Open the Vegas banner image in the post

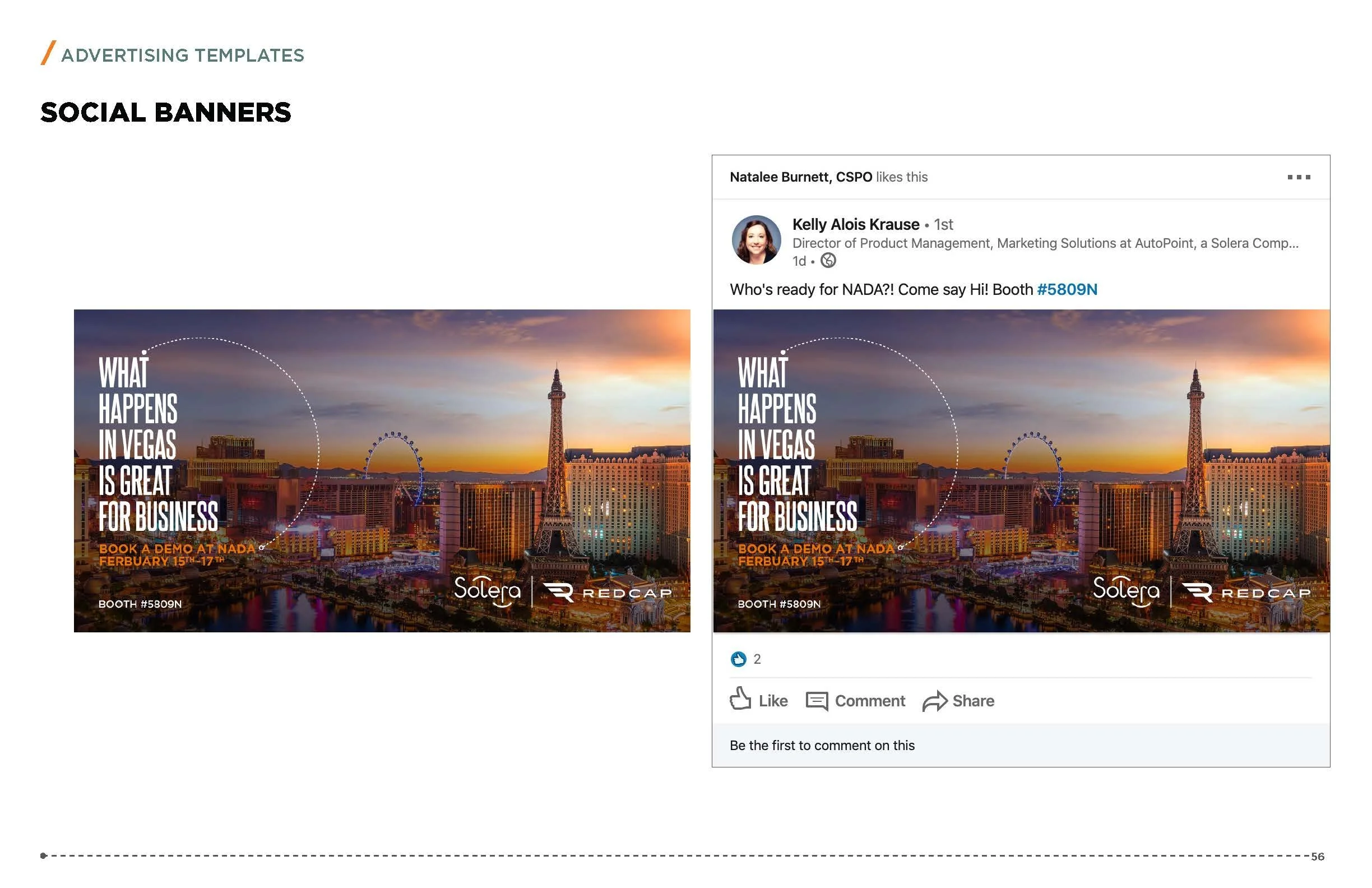pos(1021,470)
